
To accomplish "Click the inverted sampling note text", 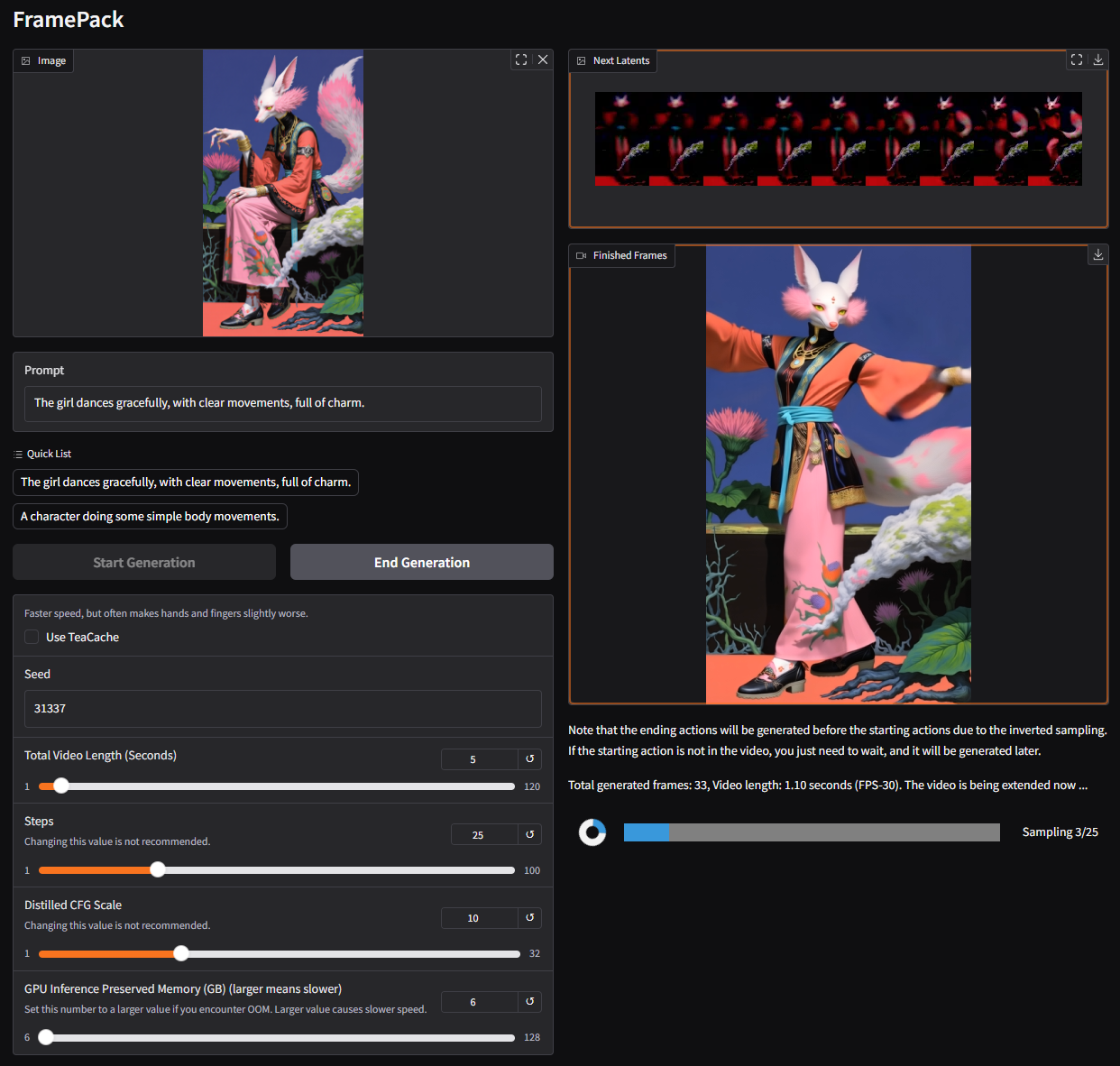I will 838,740.
